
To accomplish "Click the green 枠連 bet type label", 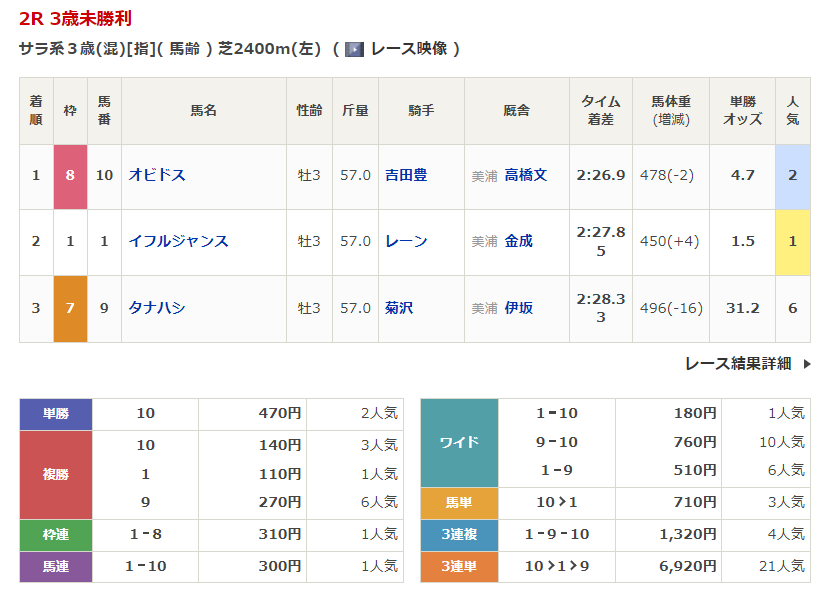I will (56, 536).
